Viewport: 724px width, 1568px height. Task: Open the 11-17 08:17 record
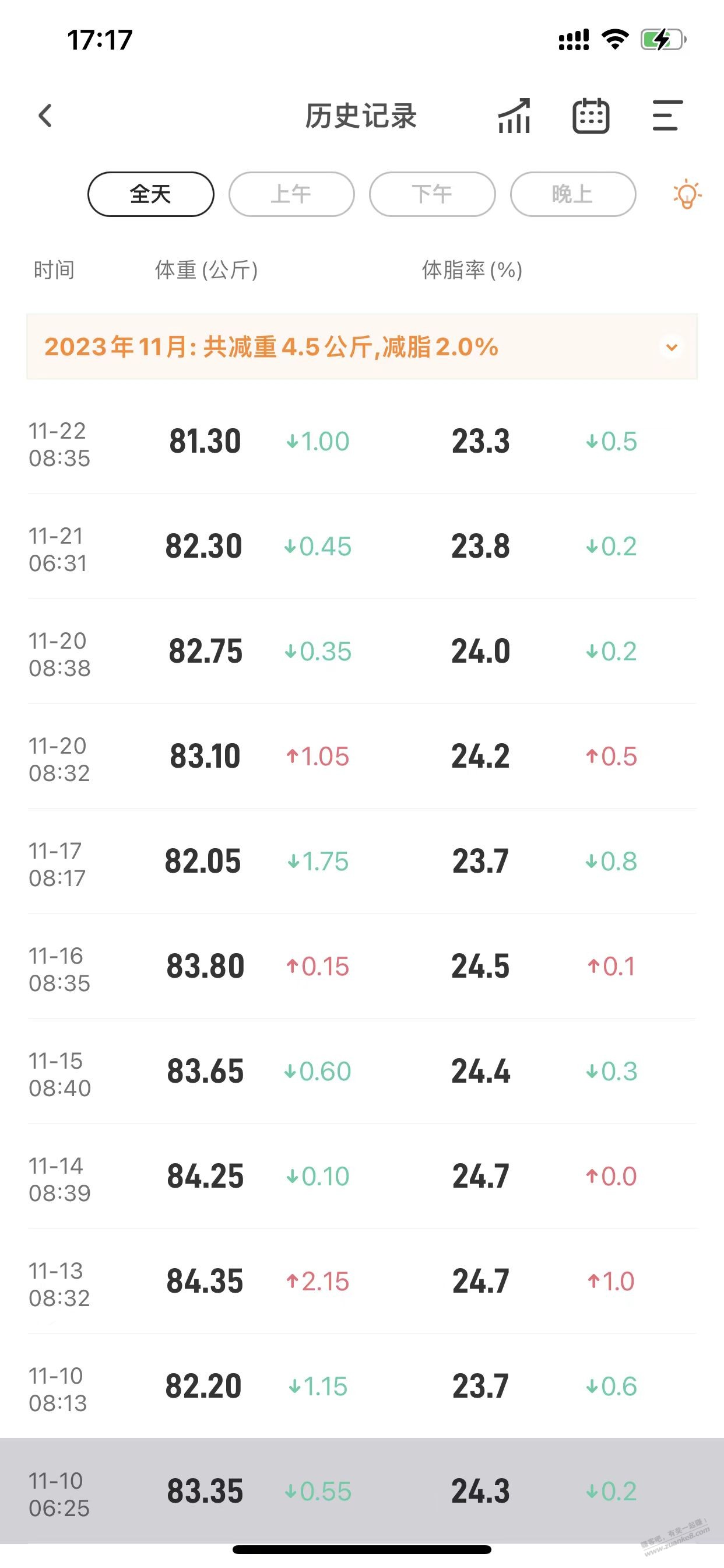click(x=362, y=862)
